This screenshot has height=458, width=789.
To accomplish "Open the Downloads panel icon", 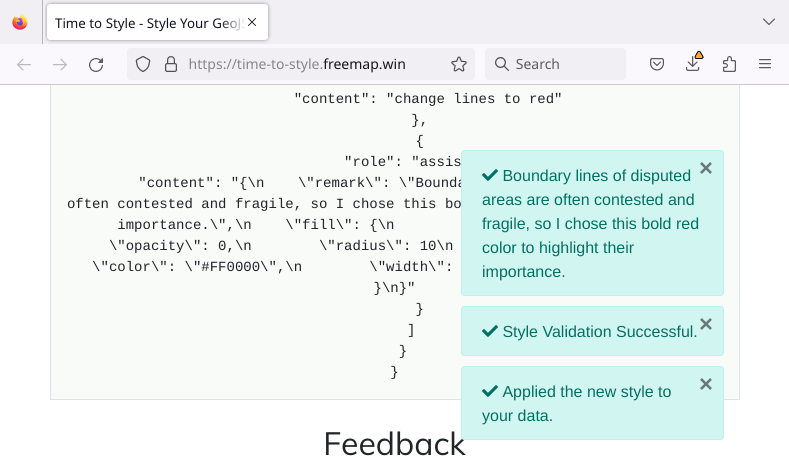I will click(x=693, y=63).
